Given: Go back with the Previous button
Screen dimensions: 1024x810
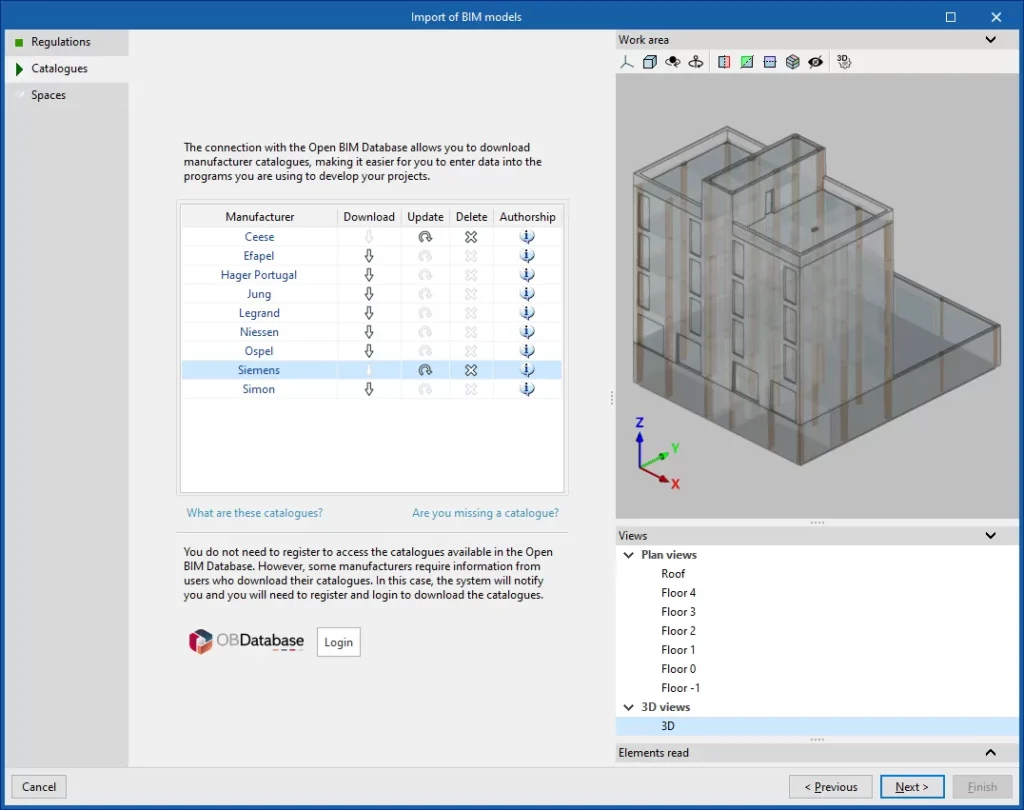Looking at the screenshot, I should 831,786.
